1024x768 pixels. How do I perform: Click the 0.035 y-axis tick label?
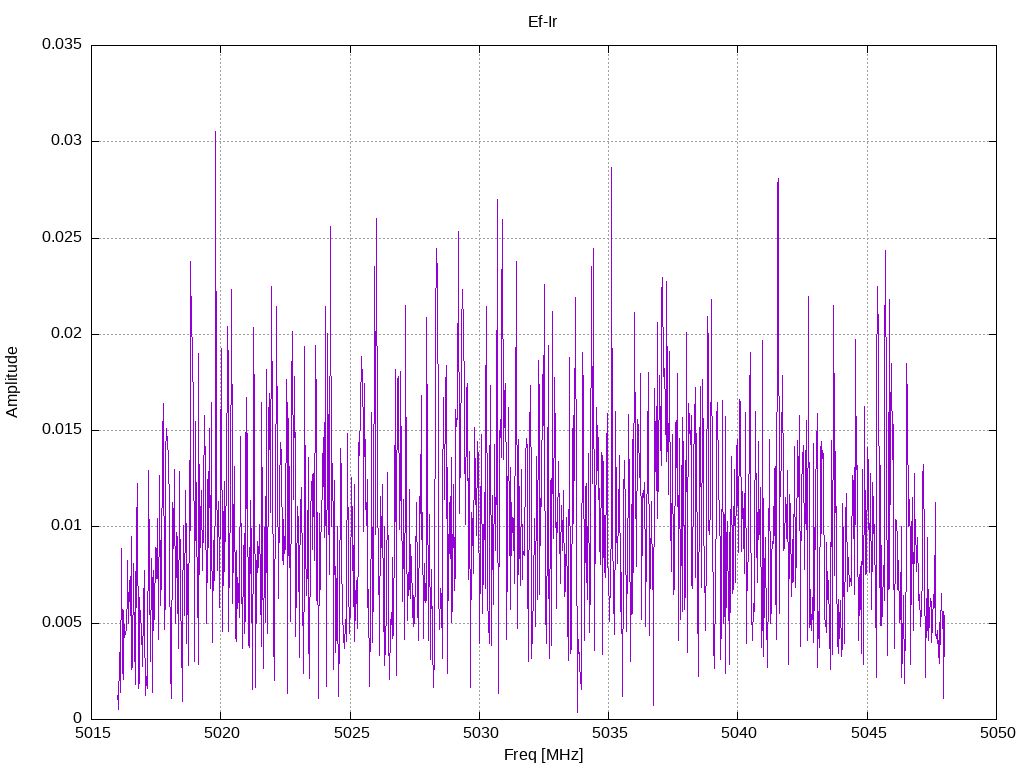tap(62, 44)
